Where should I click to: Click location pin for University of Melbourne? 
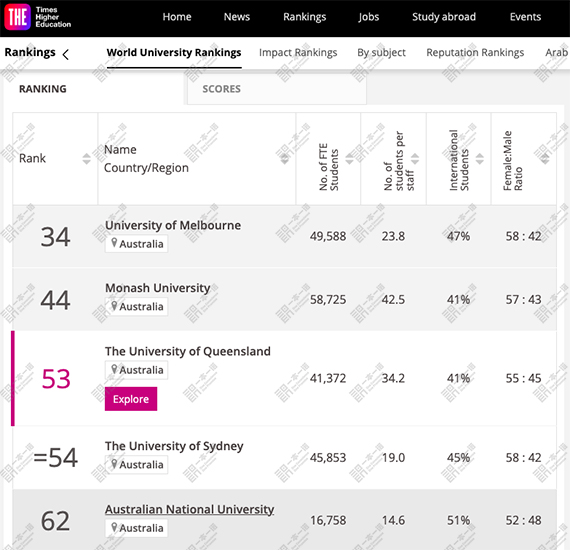114,243
